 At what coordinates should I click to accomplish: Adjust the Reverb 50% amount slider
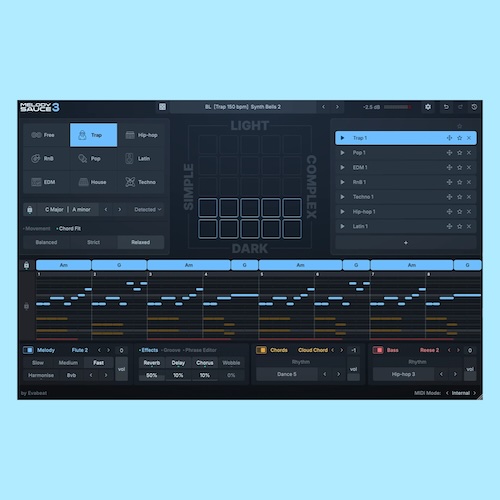[152, 376]
